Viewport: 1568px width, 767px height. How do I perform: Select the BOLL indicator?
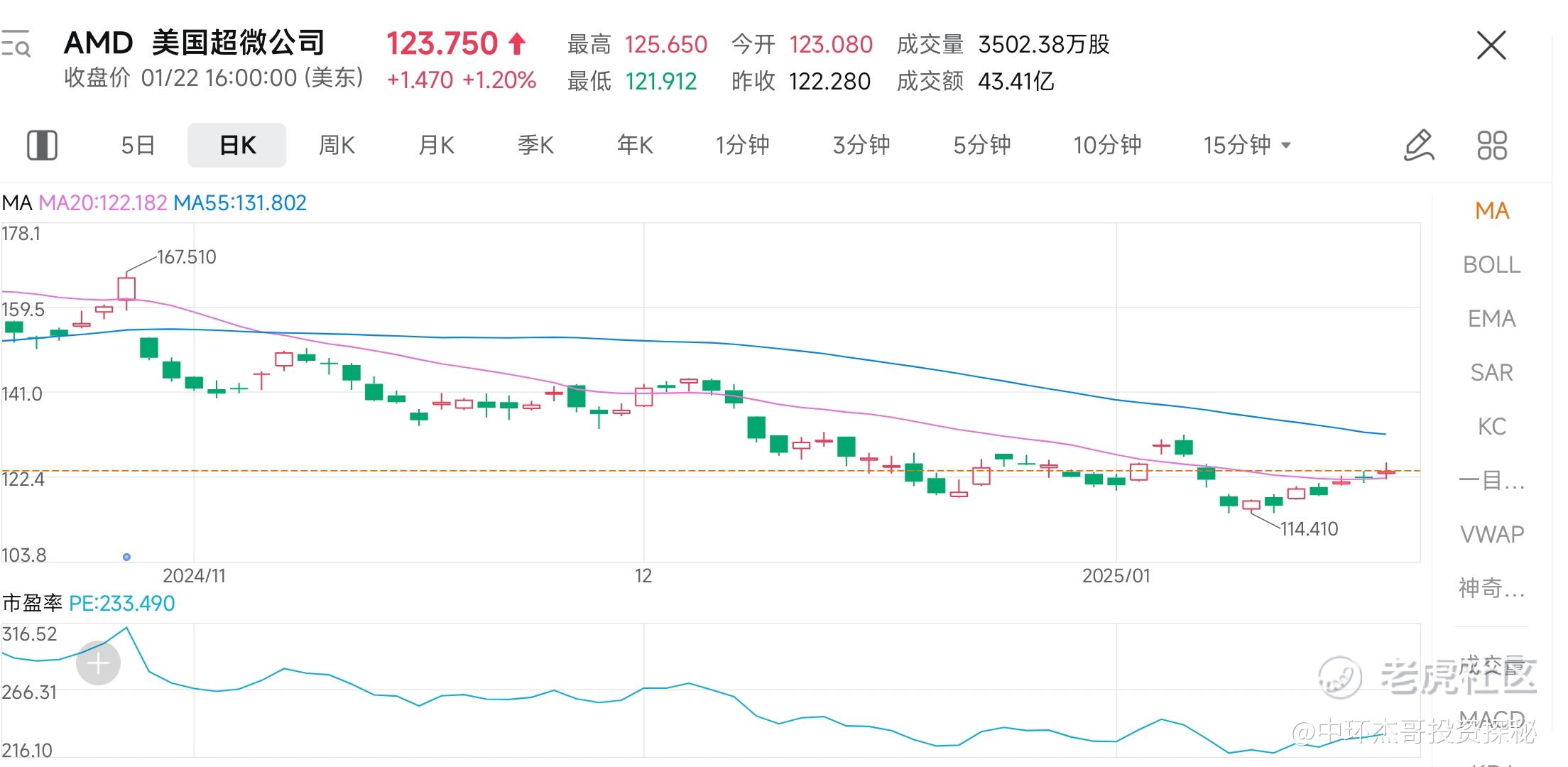point(1492,264)
